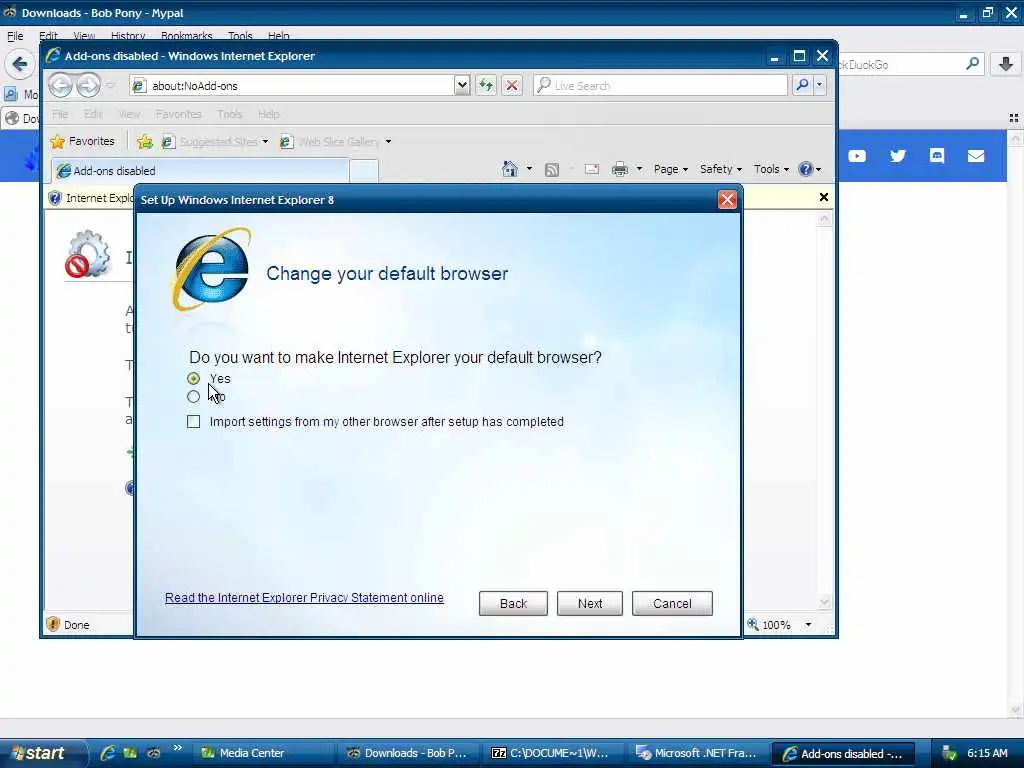Screen dimensions: 1024x768
Task: Click the Read Mail icon in IE
Action: [x=592, y=169]
